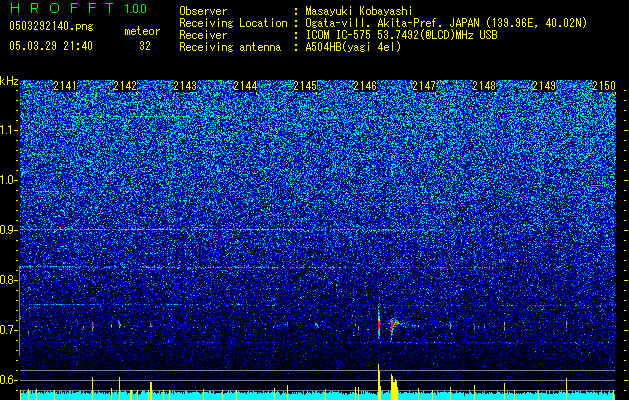
Task: Click the Receiving Location value text
Action: pos(446,23)
